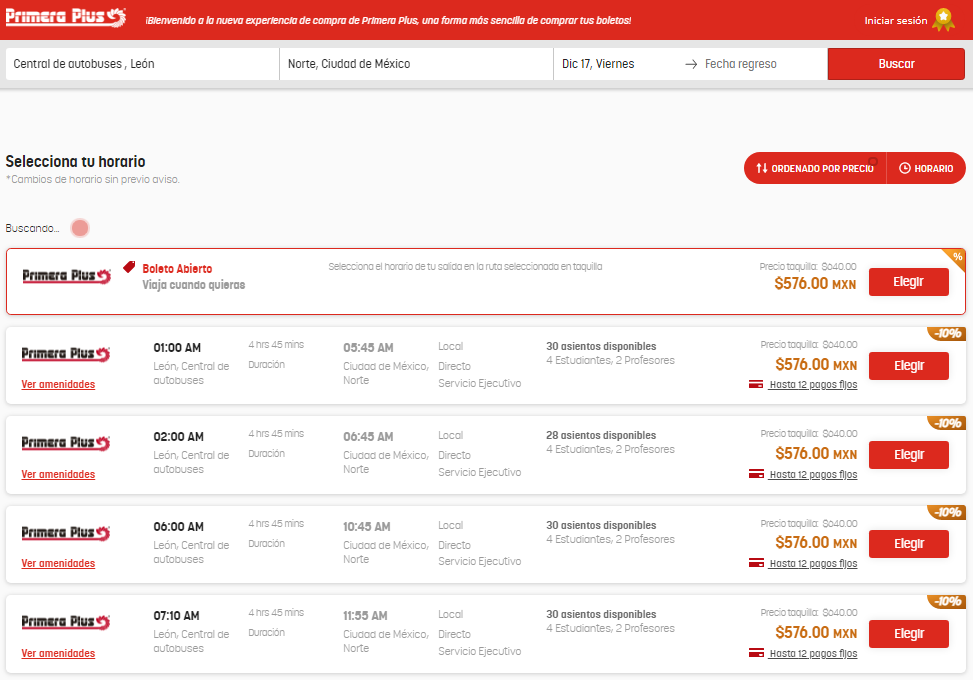The width and height of the screenshot is (973, 680).
Task: Click the percent corner badge on Boleto Abierto
Action: point(956,257)
